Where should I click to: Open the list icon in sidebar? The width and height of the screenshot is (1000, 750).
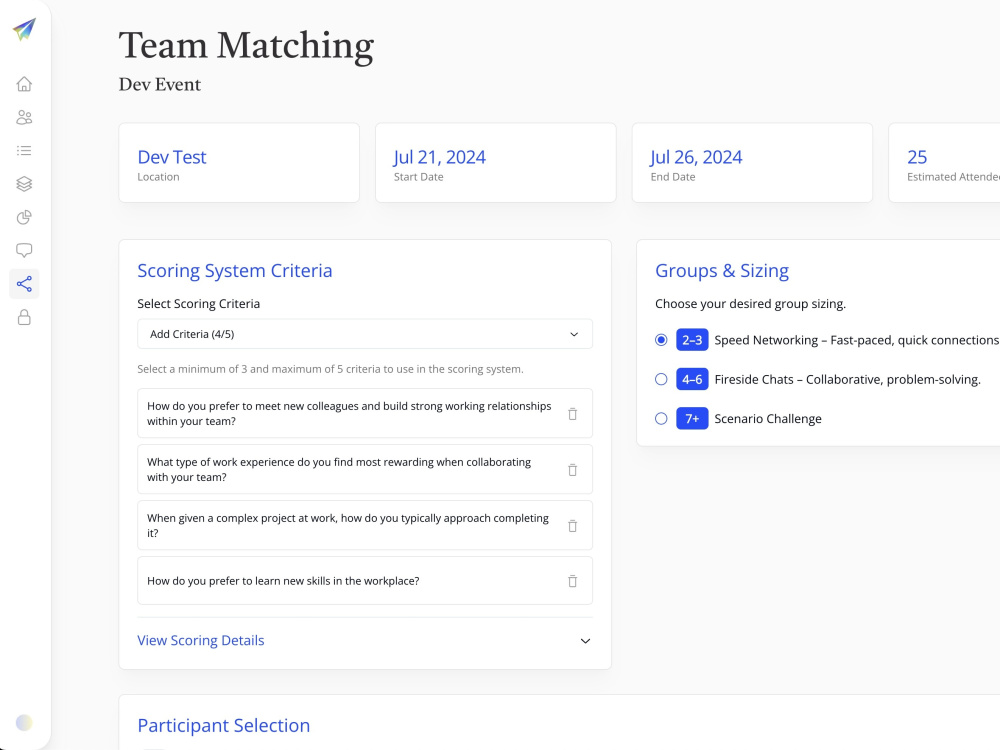[24, 151]
